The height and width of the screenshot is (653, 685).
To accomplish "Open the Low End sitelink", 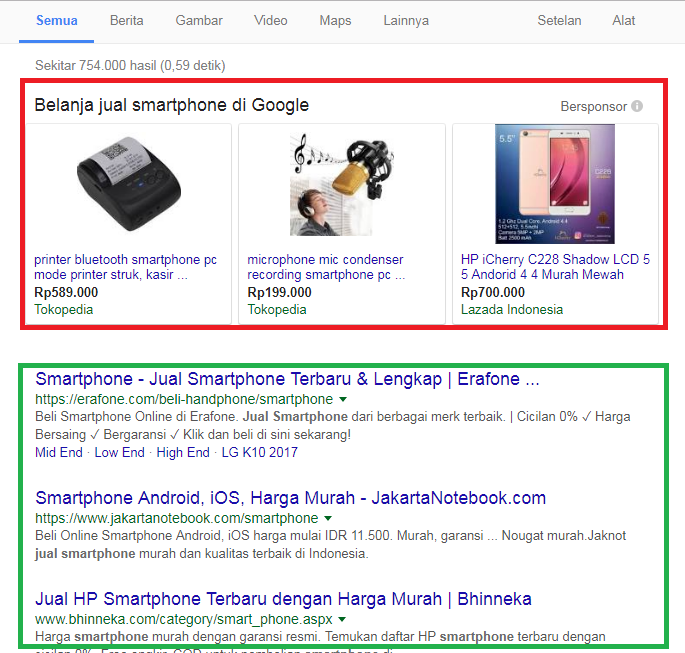I will click(120, 452).
